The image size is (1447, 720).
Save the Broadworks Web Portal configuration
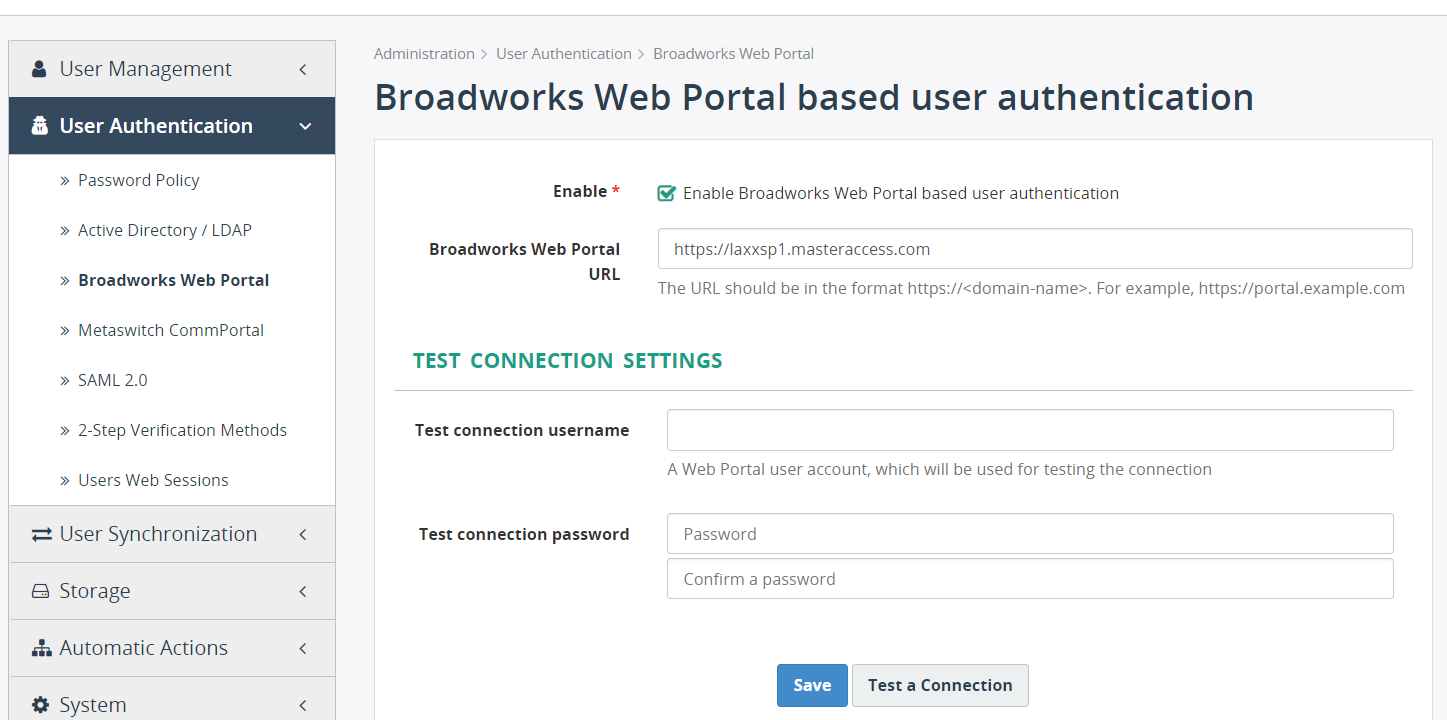point(811,685)
